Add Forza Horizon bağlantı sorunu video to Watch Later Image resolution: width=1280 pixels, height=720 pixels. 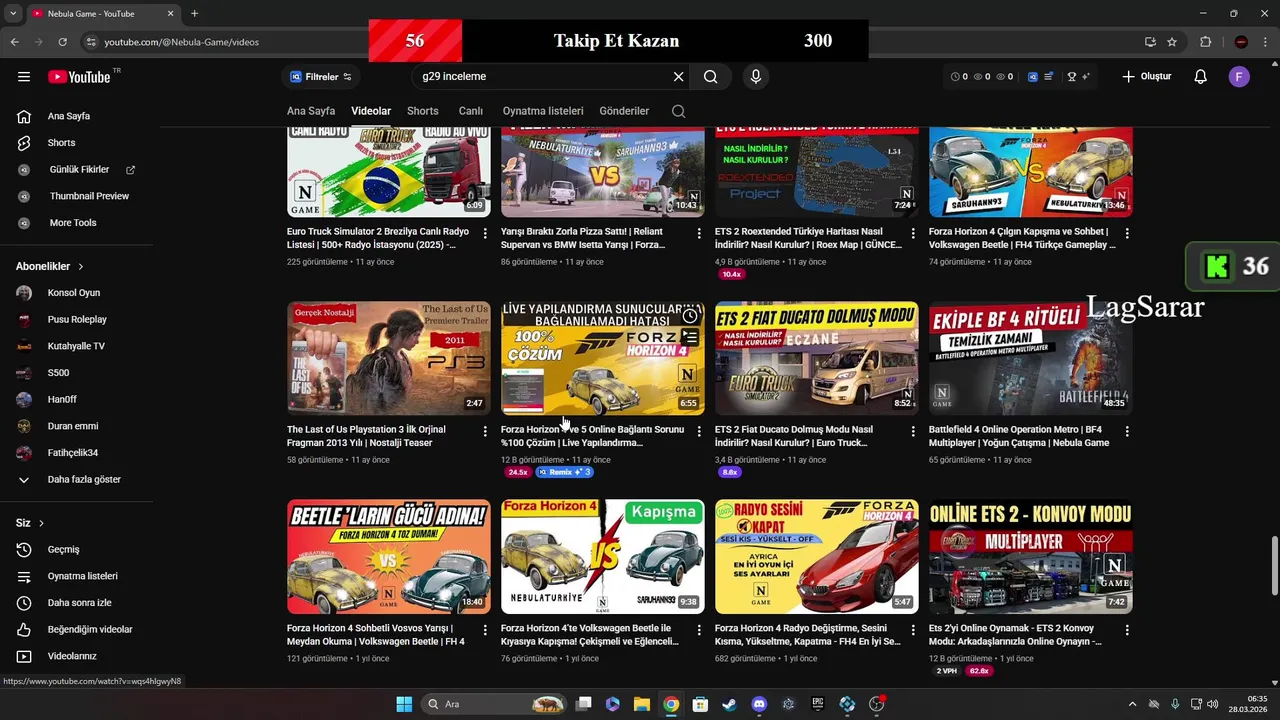(690, 316)
